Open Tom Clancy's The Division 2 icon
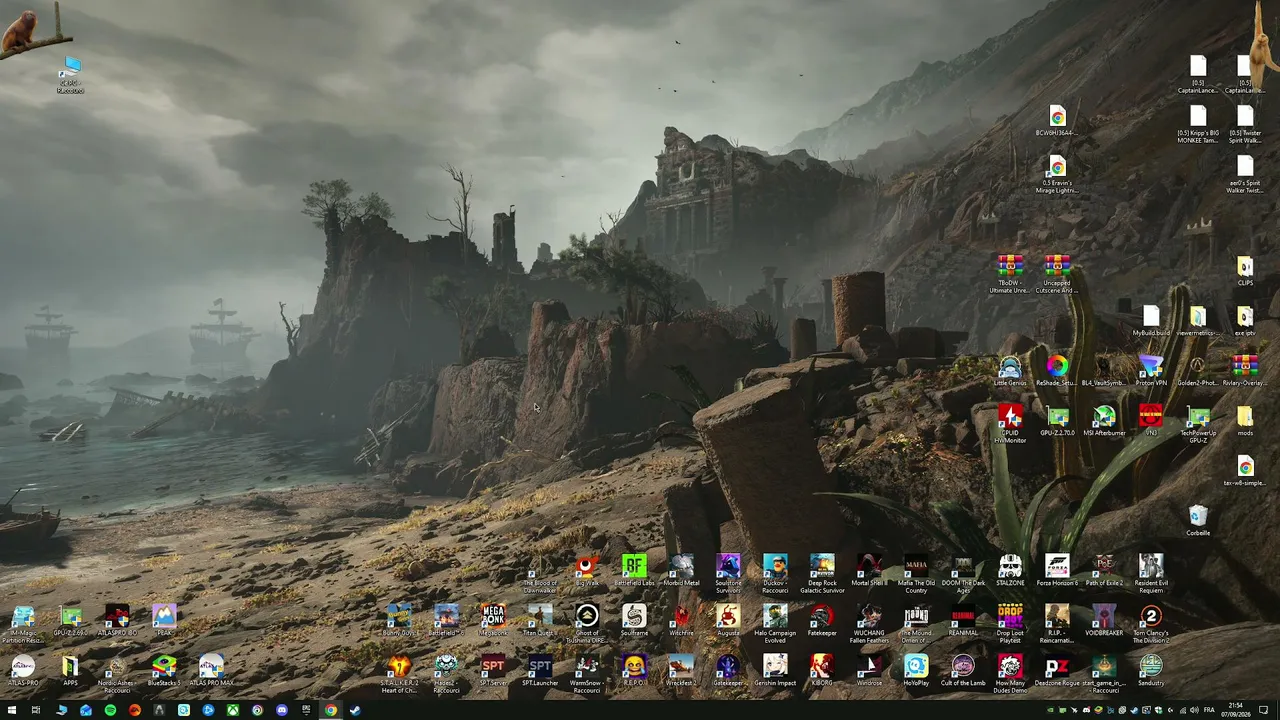The image size is (1280, 720). 1151,625
